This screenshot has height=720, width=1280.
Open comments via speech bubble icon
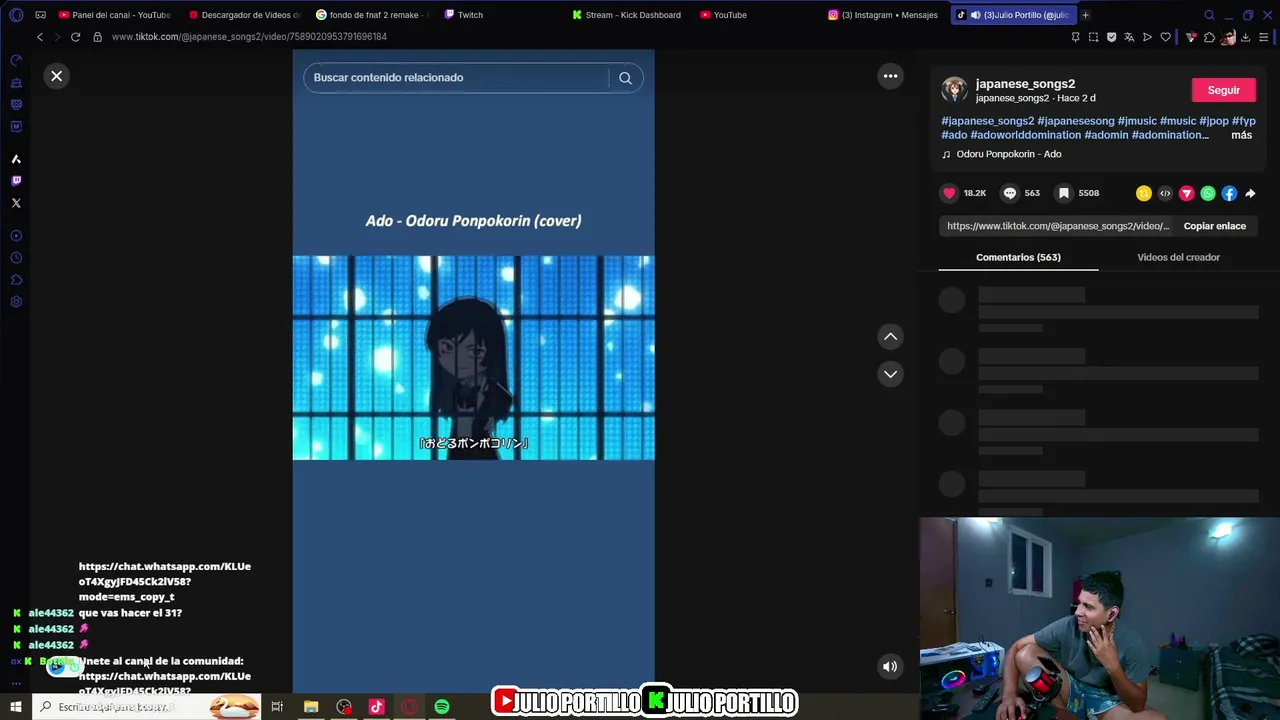point(1010,193)
